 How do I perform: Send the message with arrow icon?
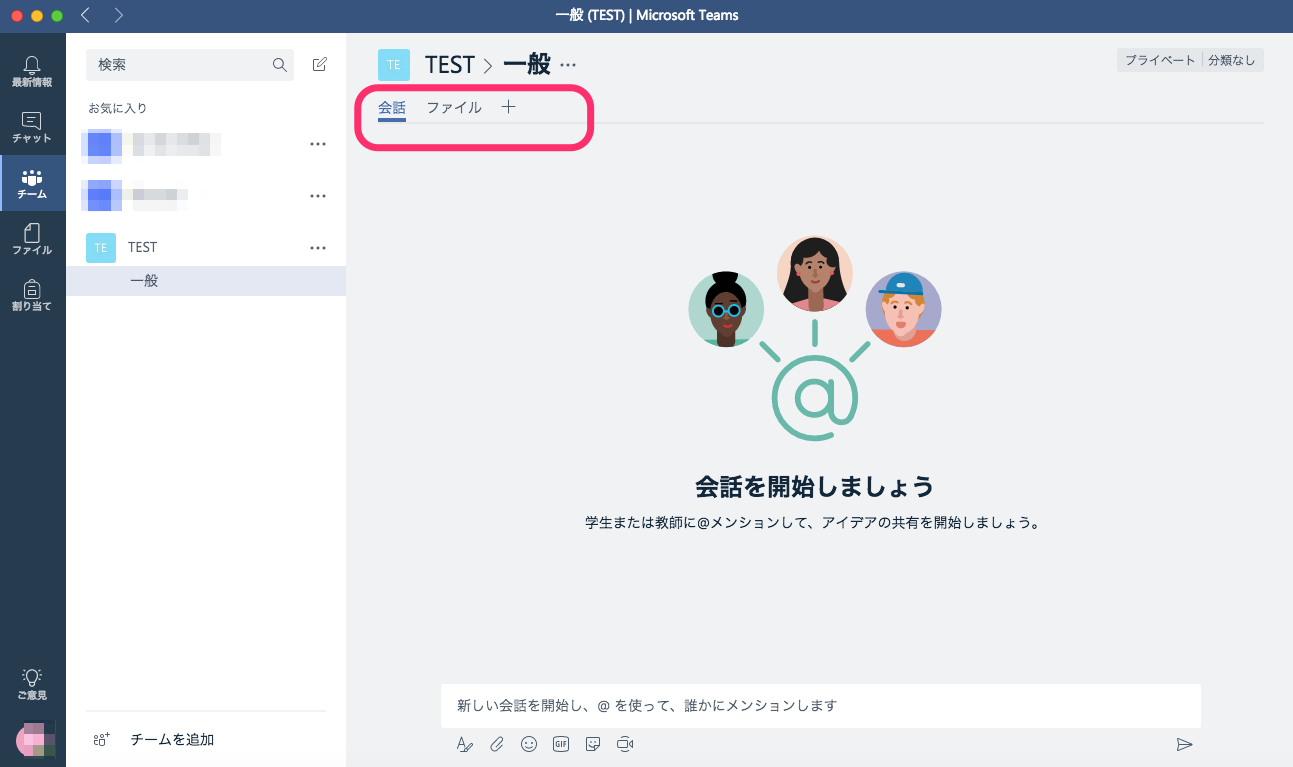pyautogui.click(x=1184, y=744)
